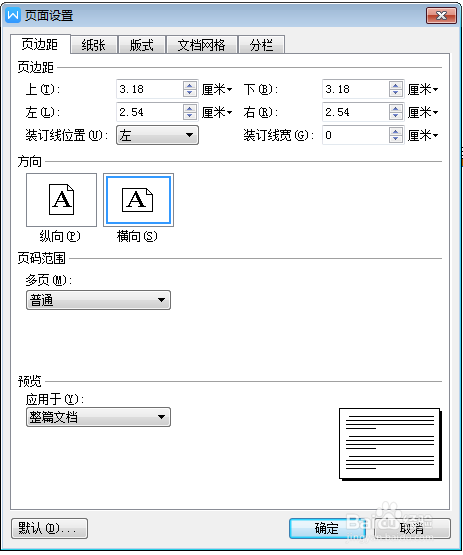Open unit dropdown for gutter width
Screen dimensions: 463x555
coord(423,135)
